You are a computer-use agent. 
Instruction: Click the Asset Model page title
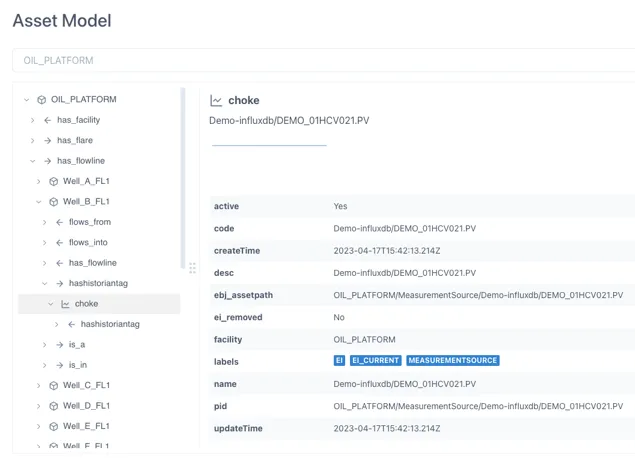coord(62,21)
